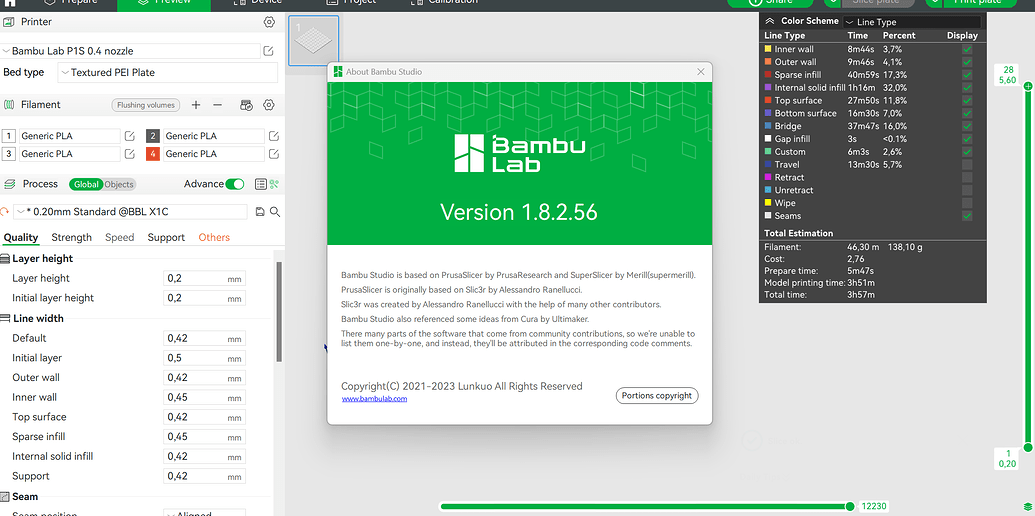This screenshot has width=1035, height=516.
Task: Click bottom handle of vertical layer slider
Action: [x=1027, y=448]
